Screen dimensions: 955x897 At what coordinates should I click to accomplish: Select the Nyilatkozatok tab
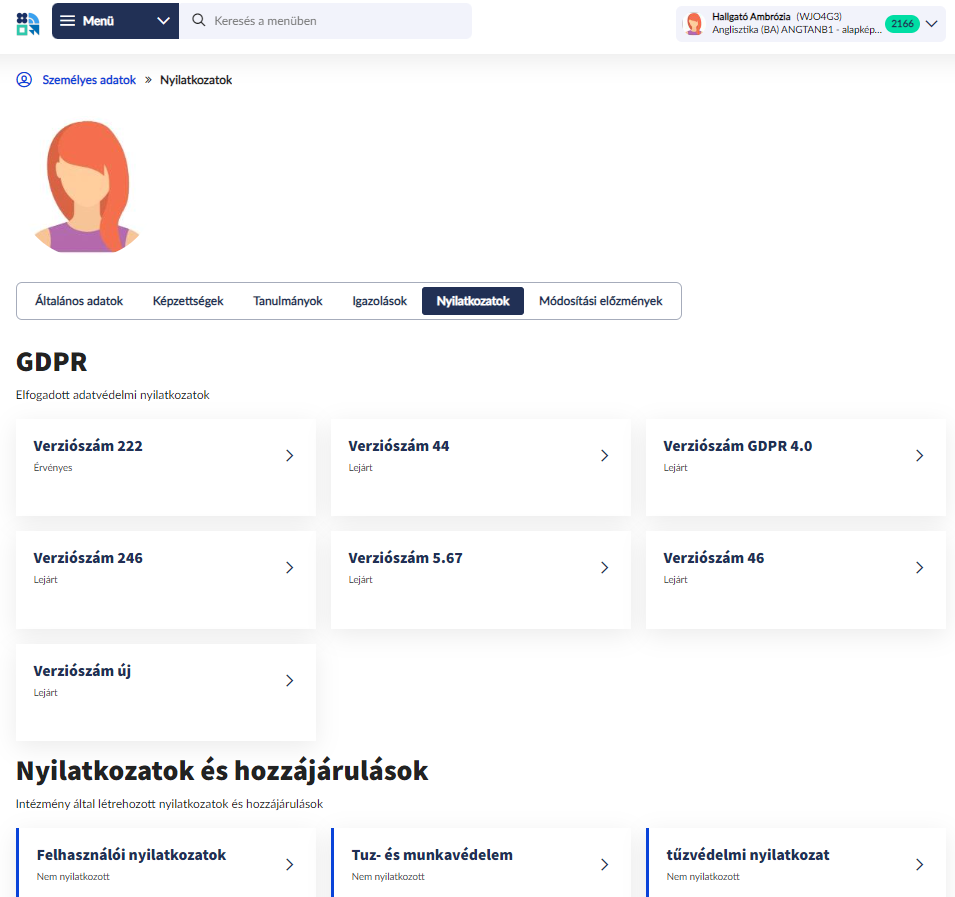coord(473,301)
